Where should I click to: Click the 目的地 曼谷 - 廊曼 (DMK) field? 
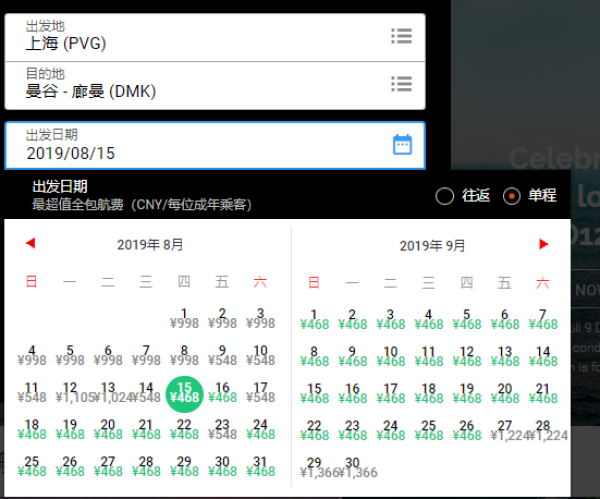215,85
